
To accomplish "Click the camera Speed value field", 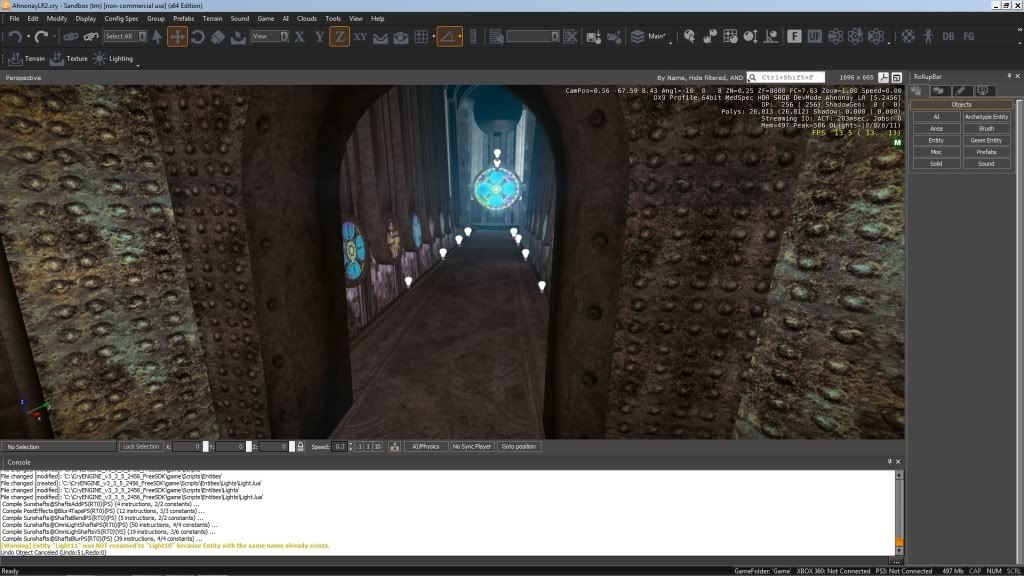I will [339, 447].
